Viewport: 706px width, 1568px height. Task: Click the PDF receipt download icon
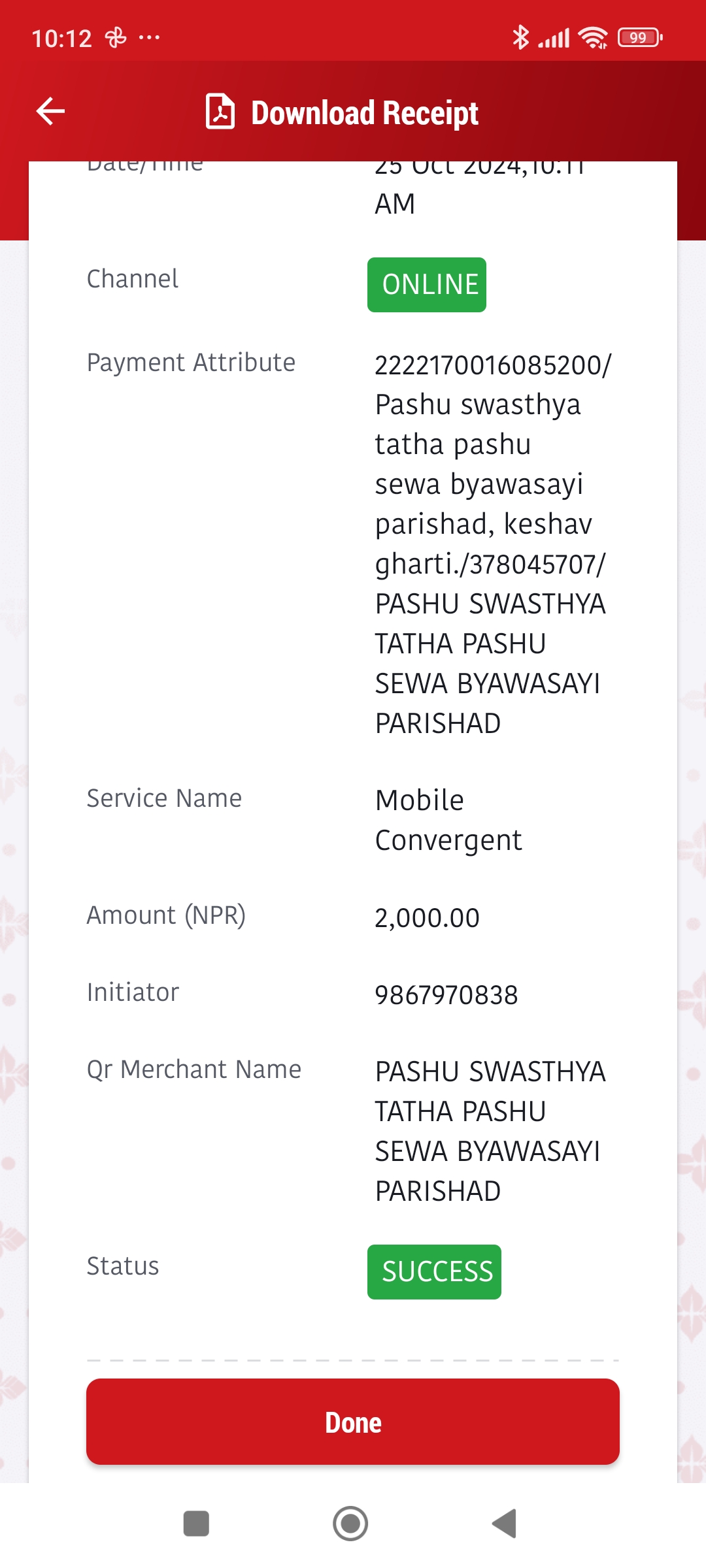(x=220, y=112)
